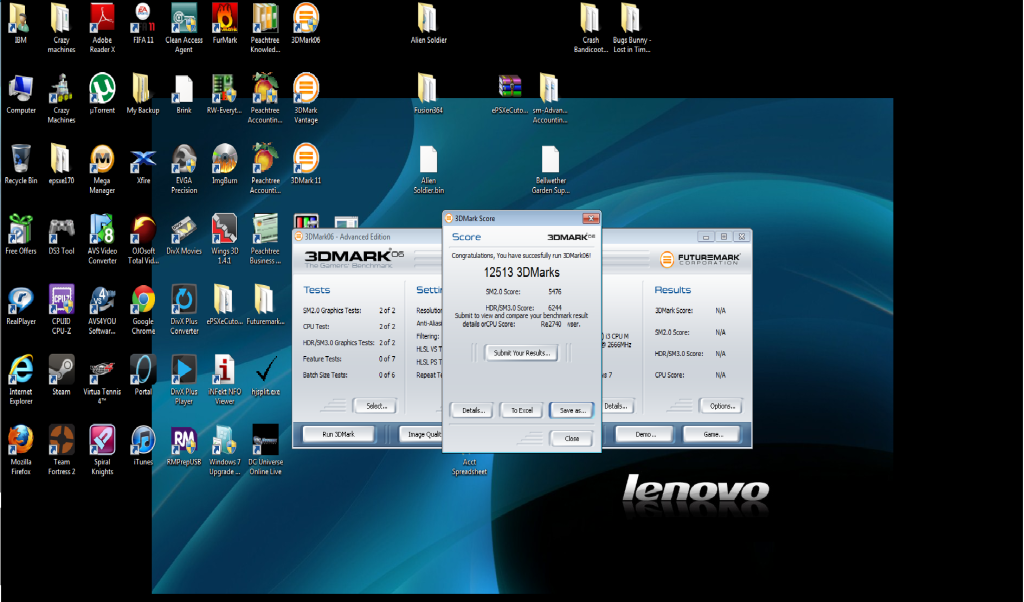Open Mozilla Firefox icon

[x=21, y=450]
